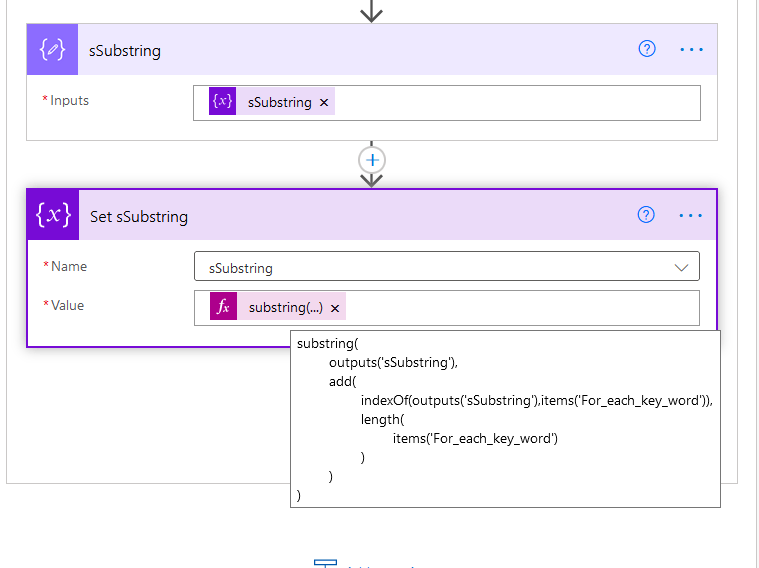The image size is (759, 568).
Task: Click the fx expression icon in Value
Action: (x=224, y=308)
